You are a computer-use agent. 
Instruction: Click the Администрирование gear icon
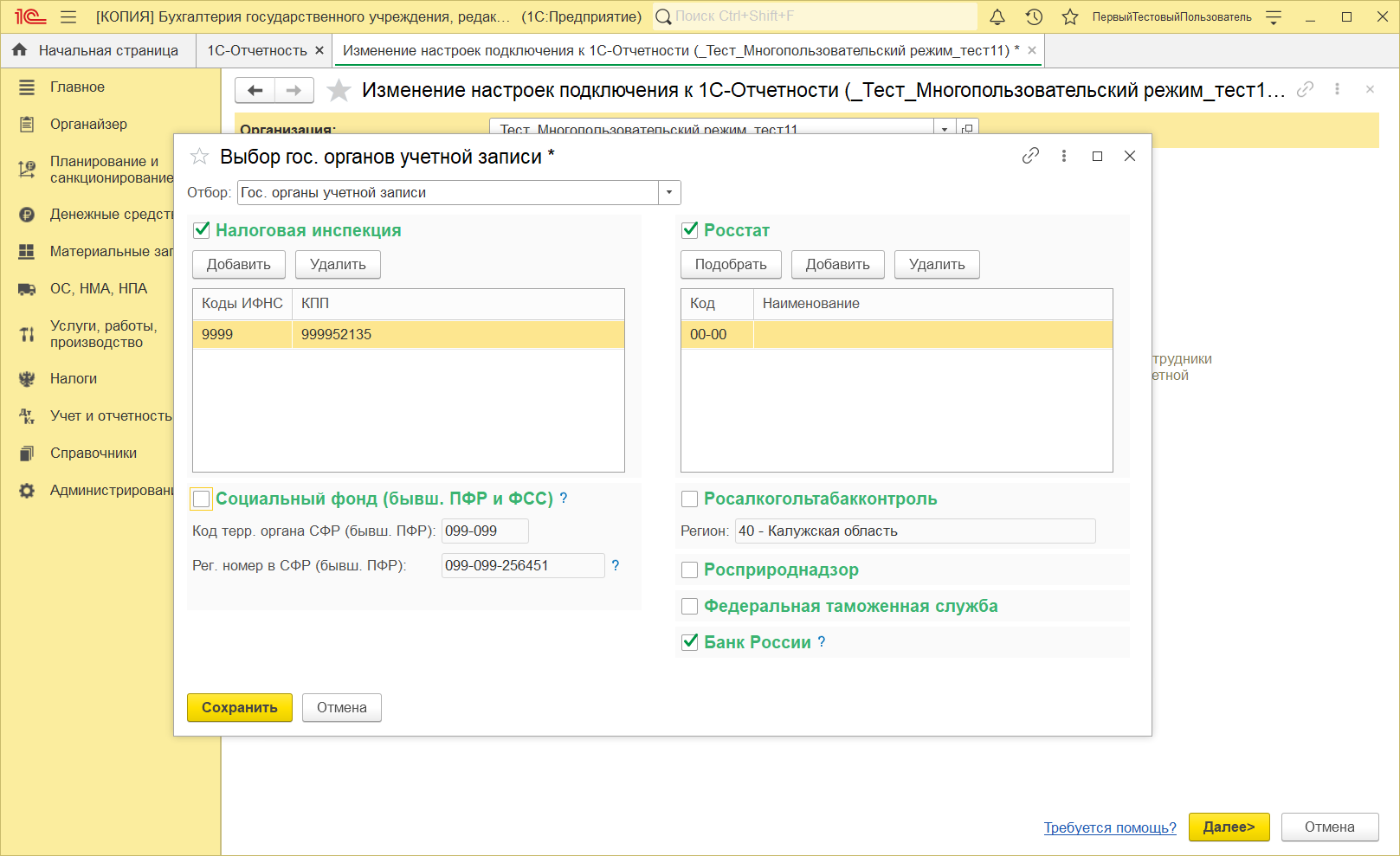(x=27, y=491)
